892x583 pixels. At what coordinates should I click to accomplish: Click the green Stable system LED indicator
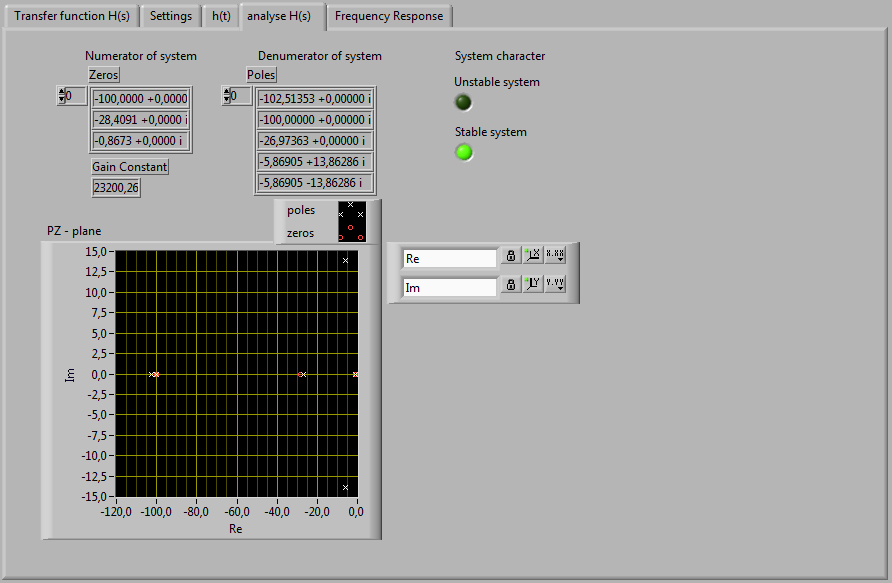pyautogui.click(x=464, y=152)
